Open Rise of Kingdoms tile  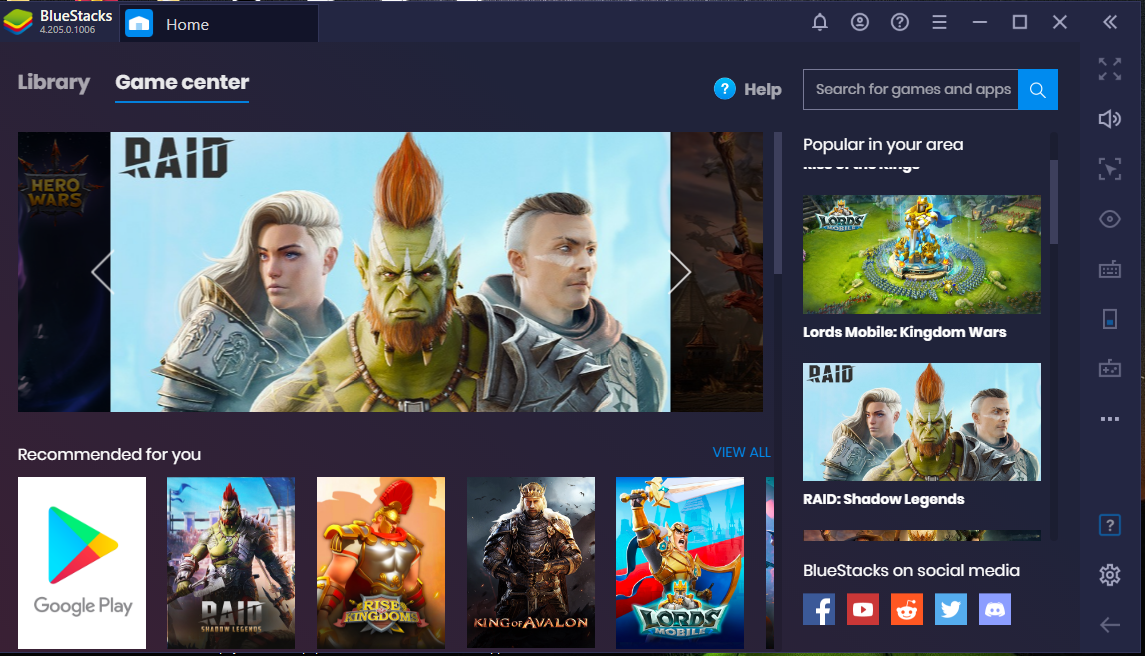coord(380,562)
